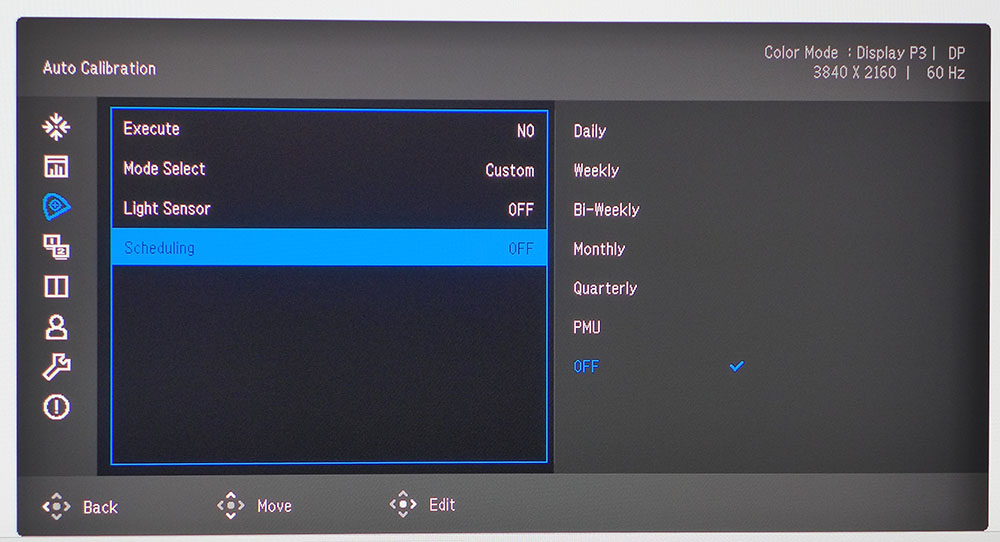Select the bar chart picture settings icon

point(56,167)
